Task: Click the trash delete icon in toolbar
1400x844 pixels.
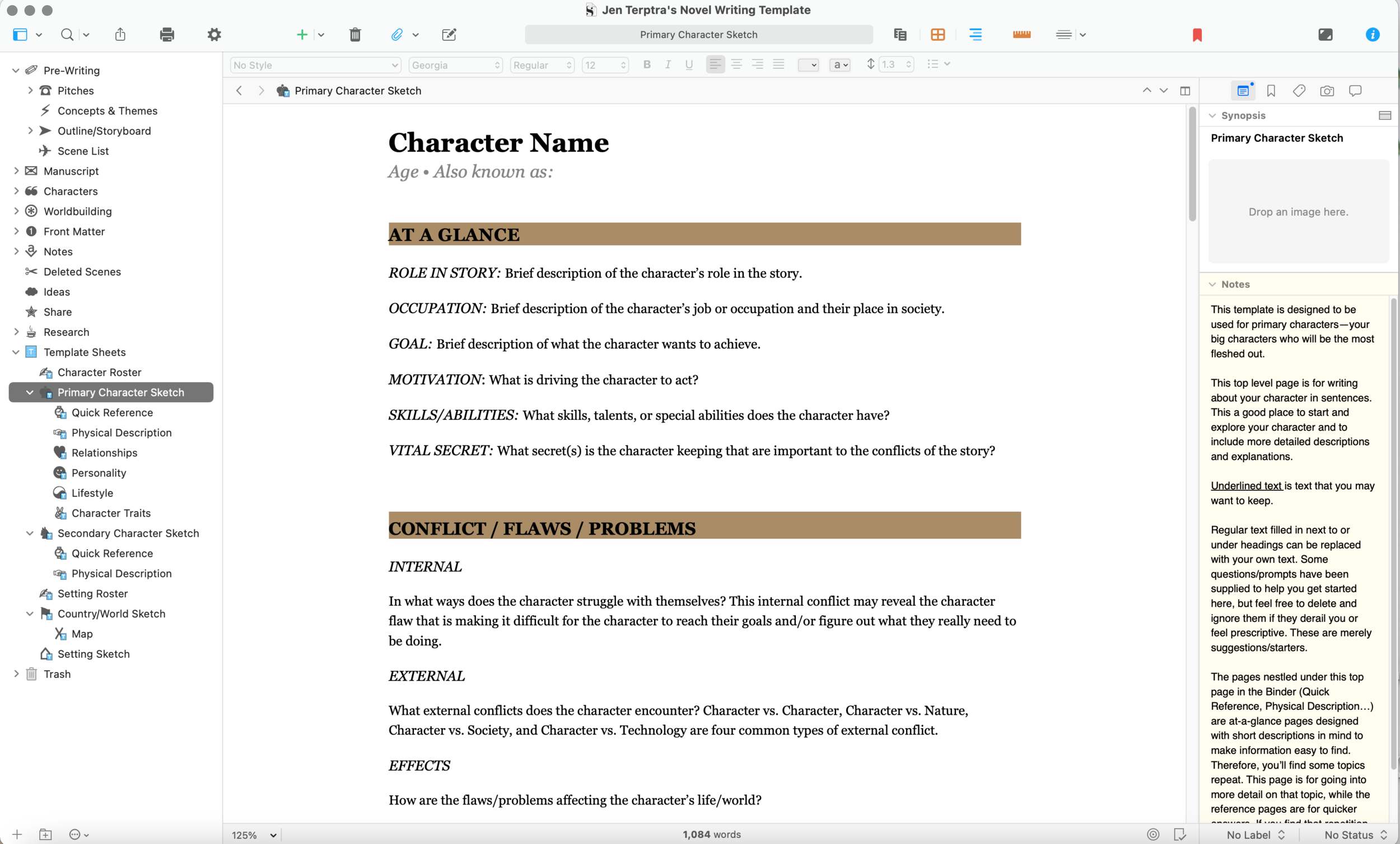Action: click(x=355, y=35)
